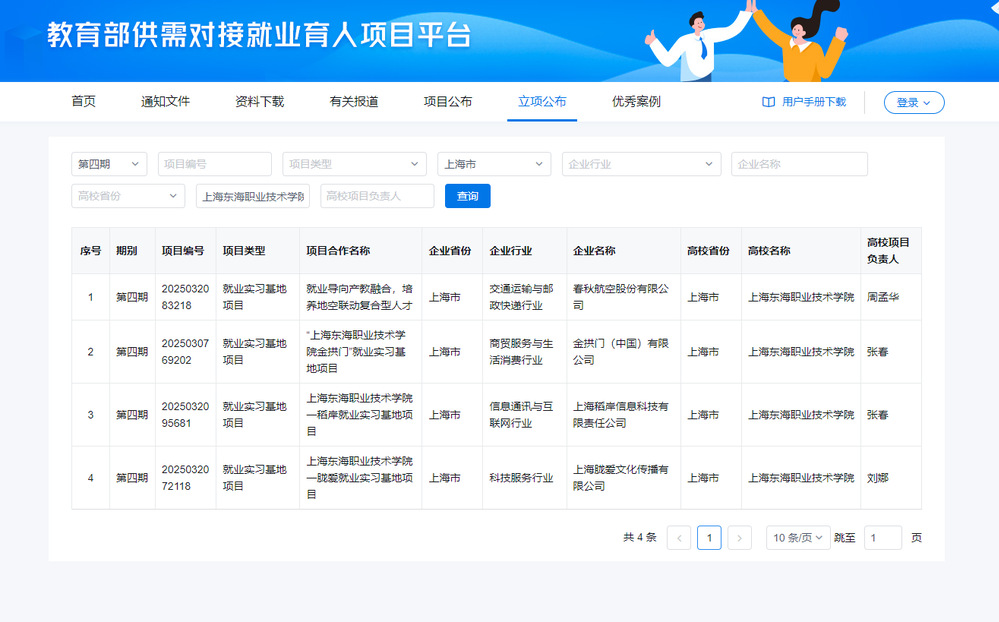Click the 用户手册下载 link
Image resolution: width=999 pixels, height=622 pixels.
813,102
